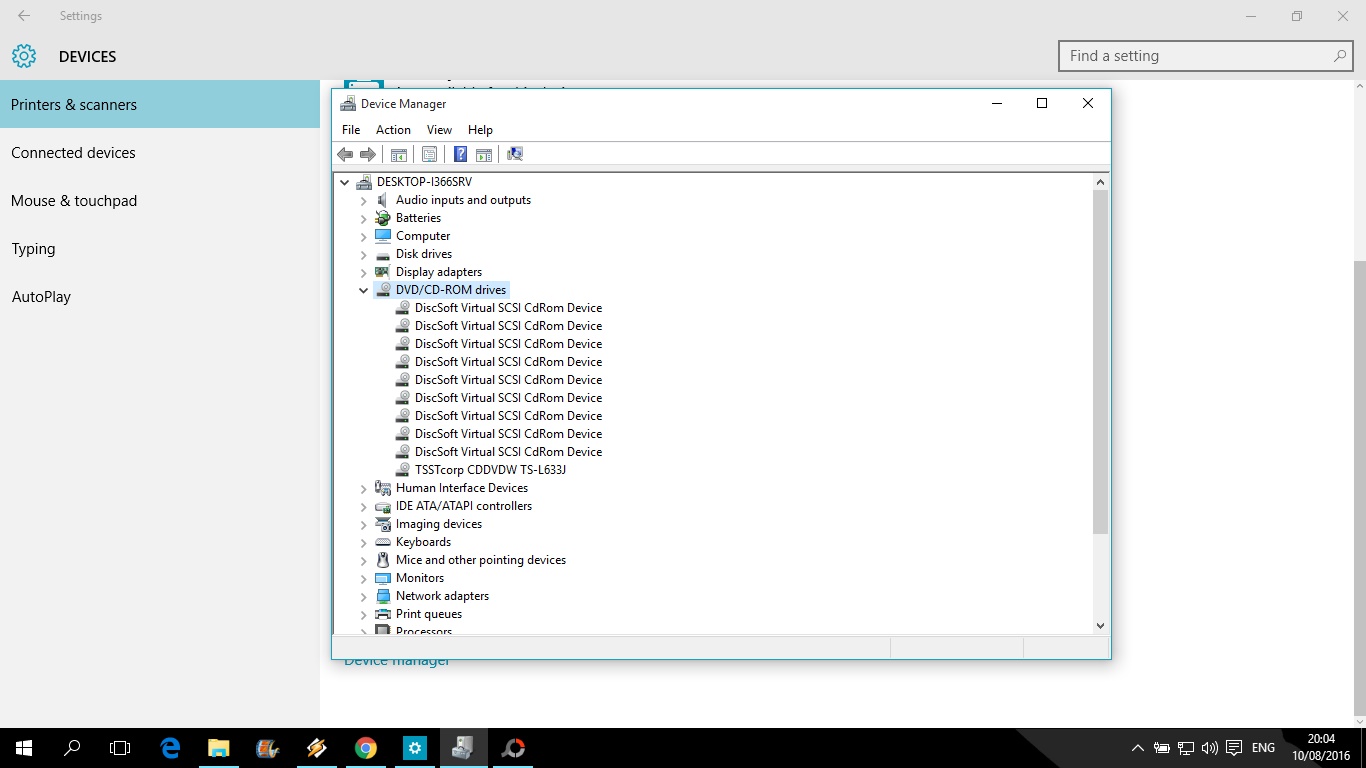Viewport: 1366px width, 768px height.
Task: Select the Keyboards category
Action: pos(422,541)
